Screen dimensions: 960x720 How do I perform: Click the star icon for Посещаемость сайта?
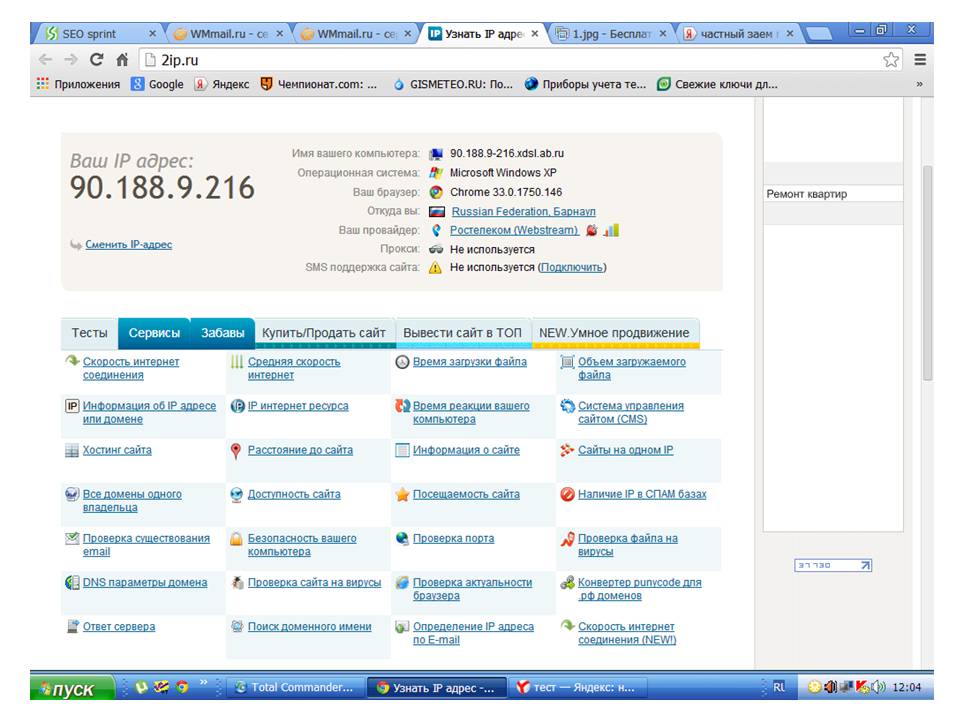pyautogui.click(x=402, y=494)
